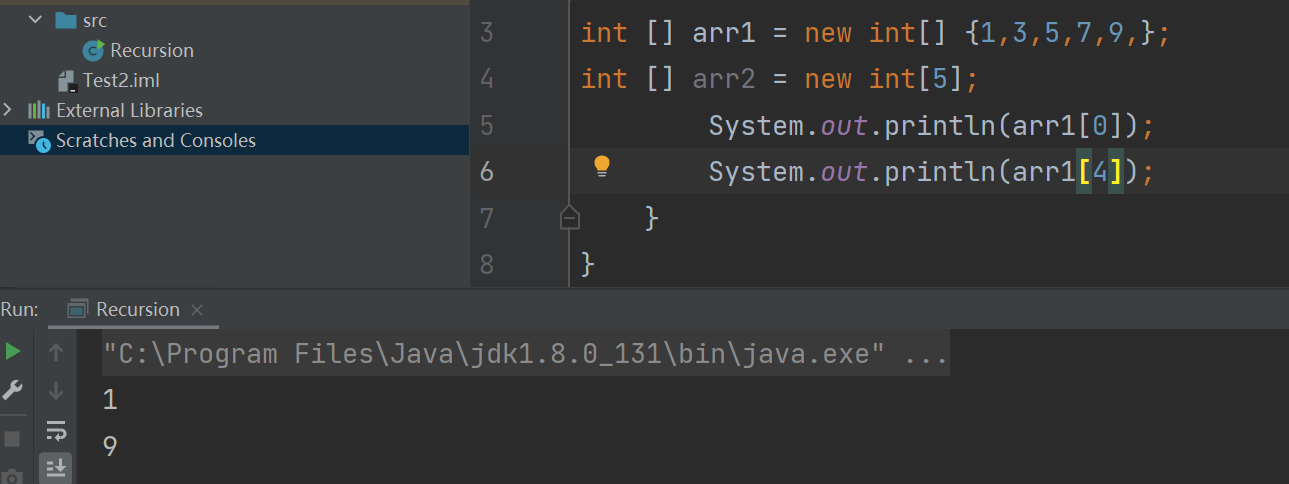Image resolution: width=1289 pixels, height=484 pixels.
Task: Collapse code block with fold marker
Action: click(569, 217)
